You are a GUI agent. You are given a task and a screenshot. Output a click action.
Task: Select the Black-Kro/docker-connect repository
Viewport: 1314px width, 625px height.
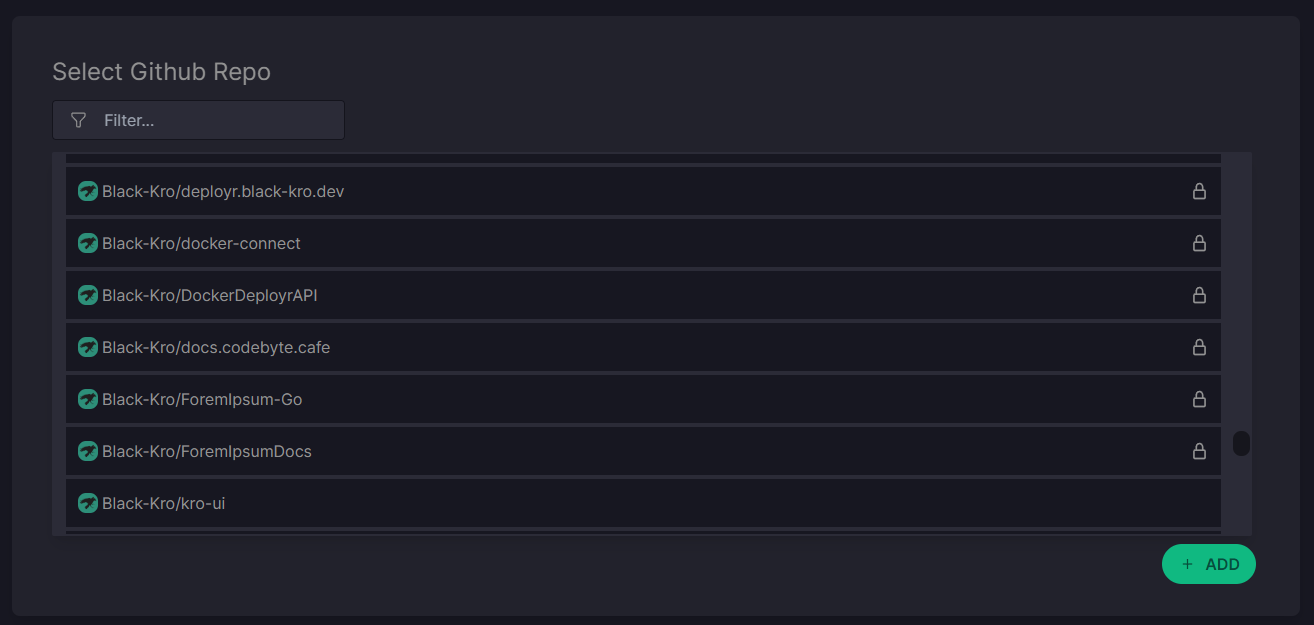click(201, 243)
